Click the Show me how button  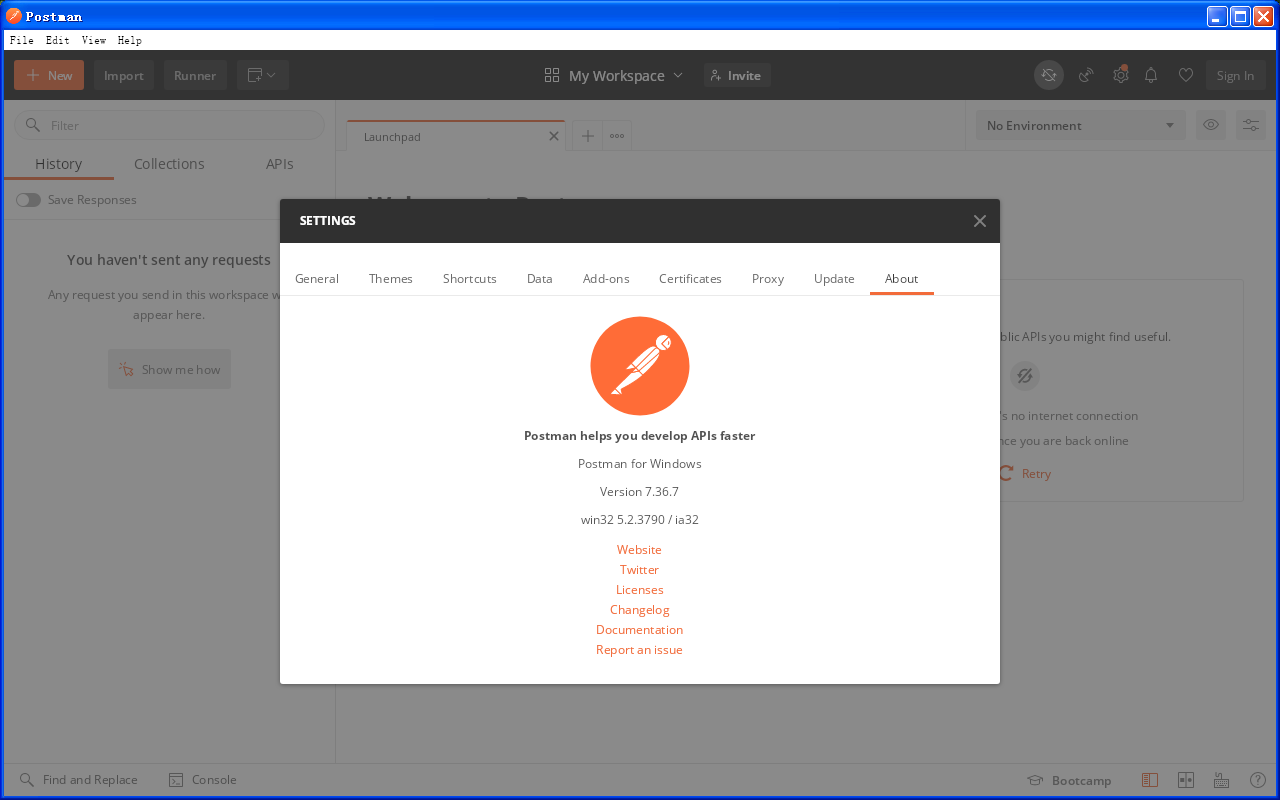(169, 369)
